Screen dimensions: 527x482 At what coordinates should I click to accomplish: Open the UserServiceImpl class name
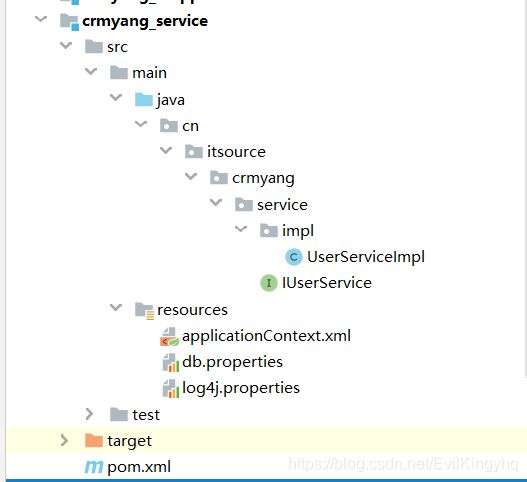pos(366,257)
